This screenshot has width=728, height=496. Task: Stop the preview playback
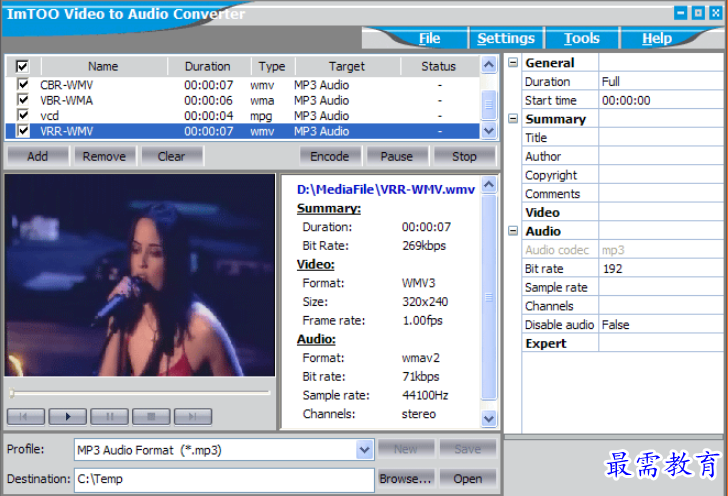coord(151,417)
